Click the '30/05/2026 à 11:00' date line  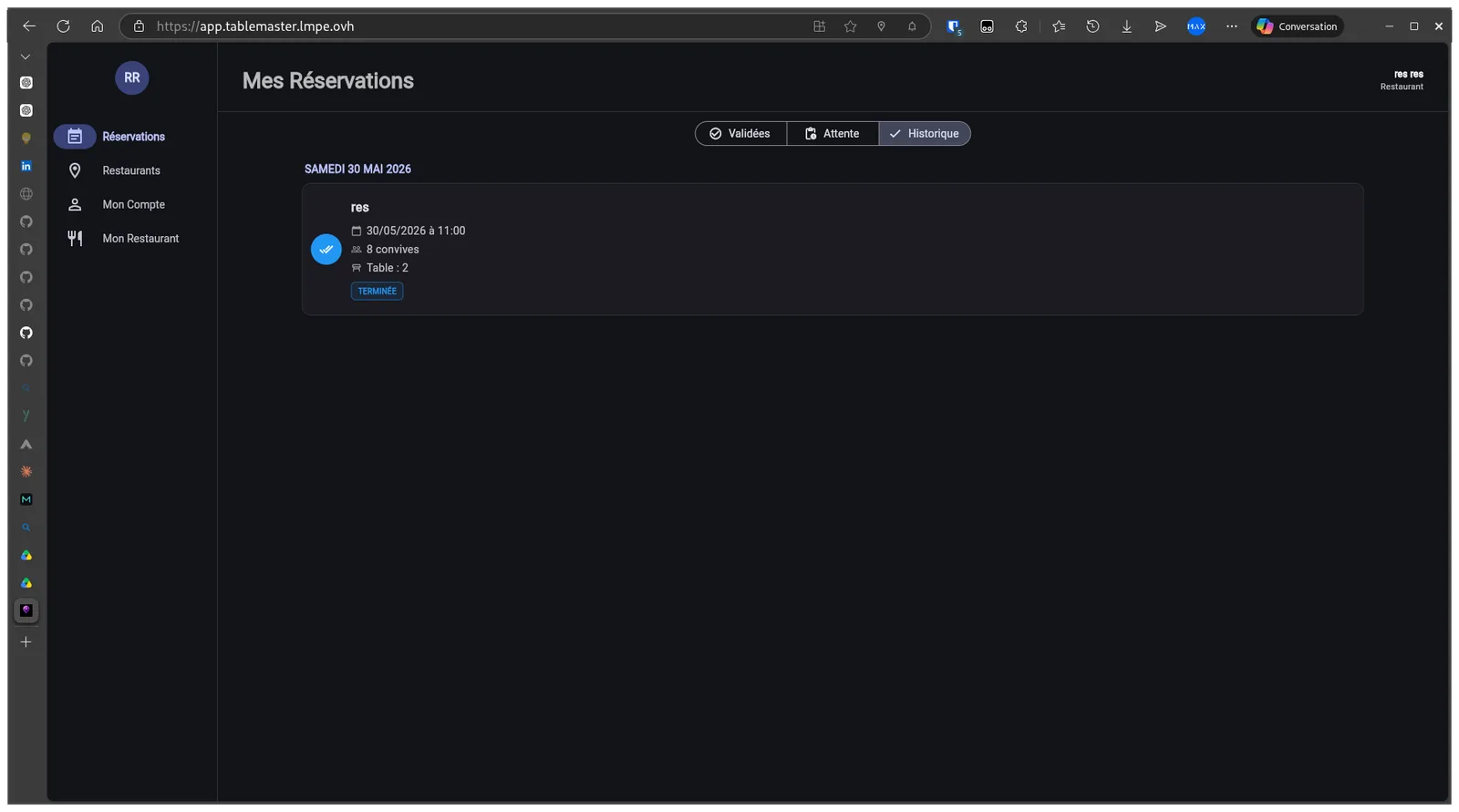409,231
